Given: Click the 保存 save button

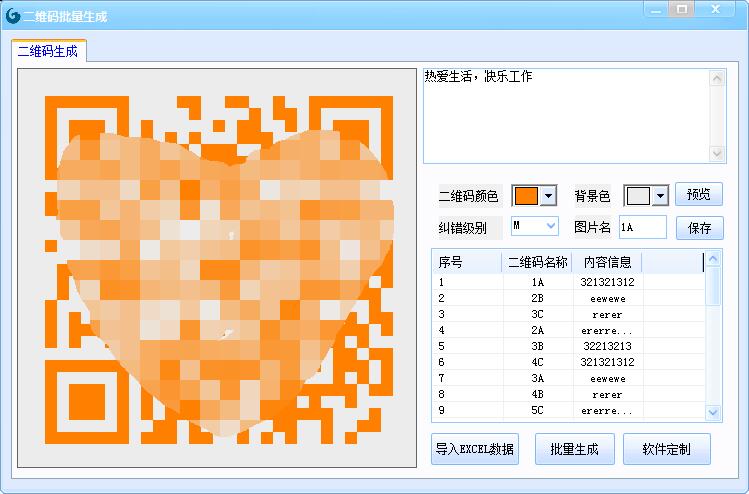Looking at the screenshot, I should point(700,228).
